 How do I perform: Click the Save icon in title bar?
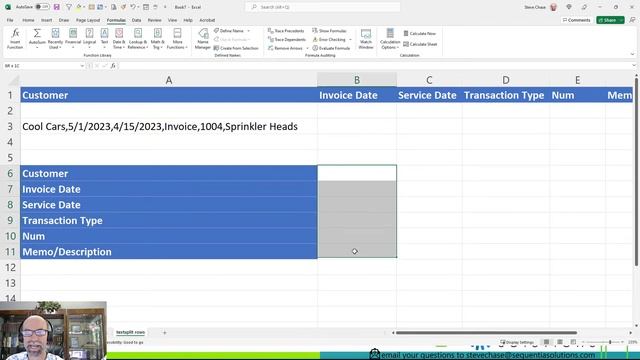coord(57,7)
